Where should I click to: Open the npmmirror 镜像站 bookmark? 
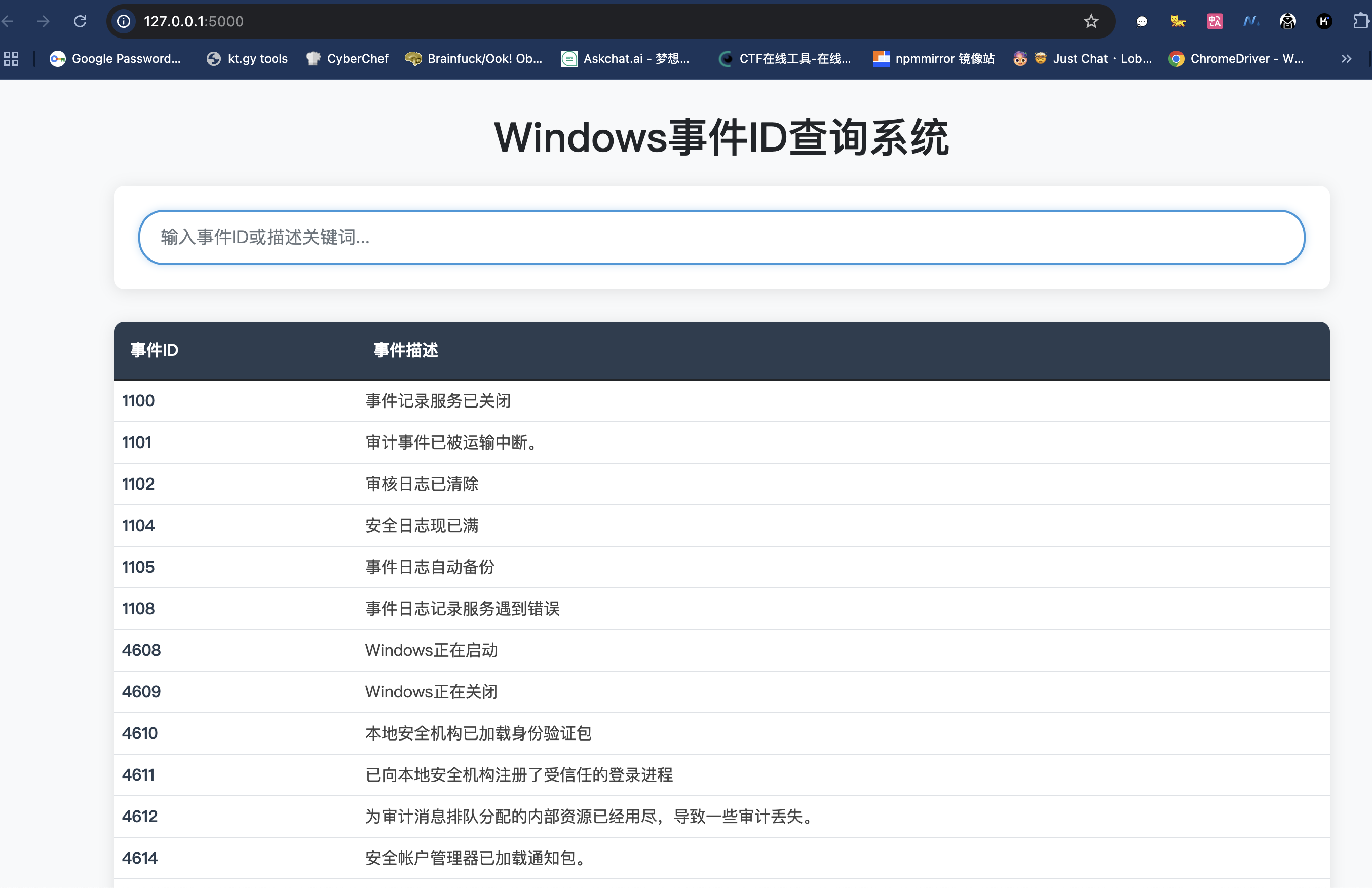pyautogui.click(x=934, y=58)
